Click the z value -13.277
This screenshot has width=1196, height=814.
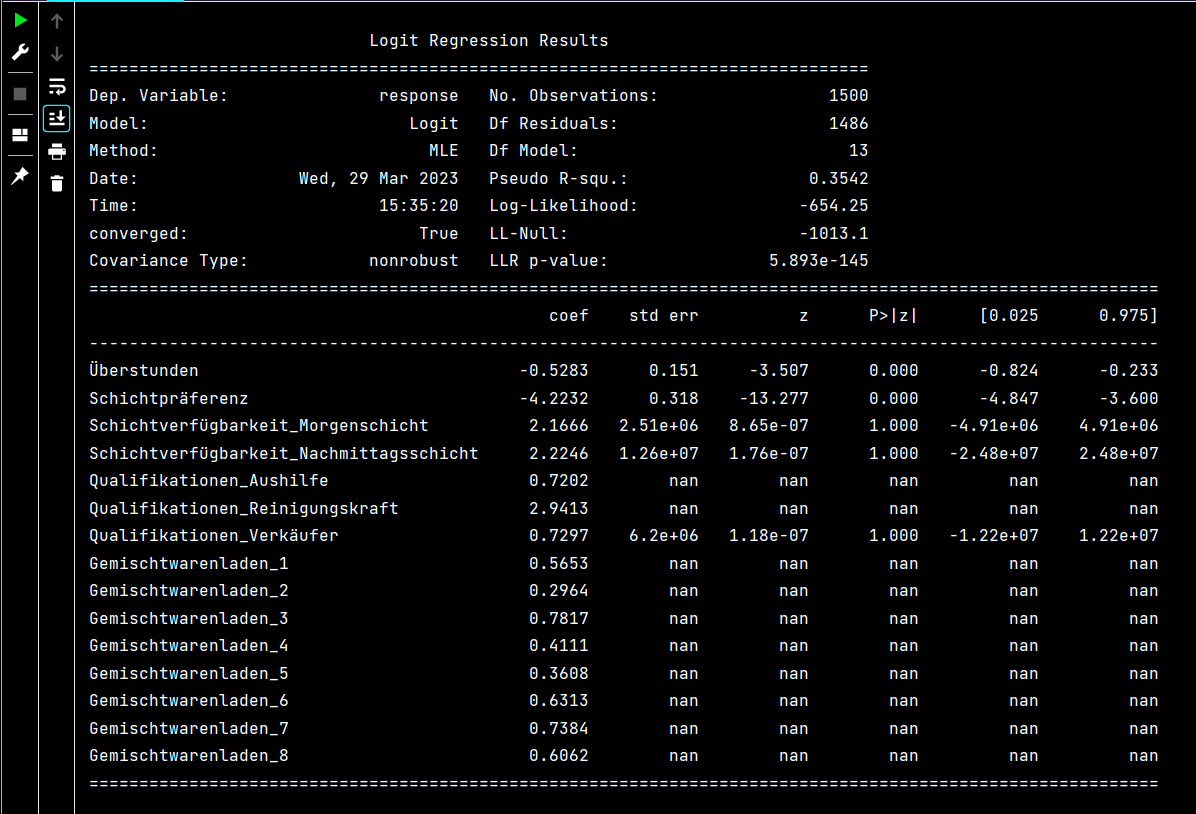(773, 398)
